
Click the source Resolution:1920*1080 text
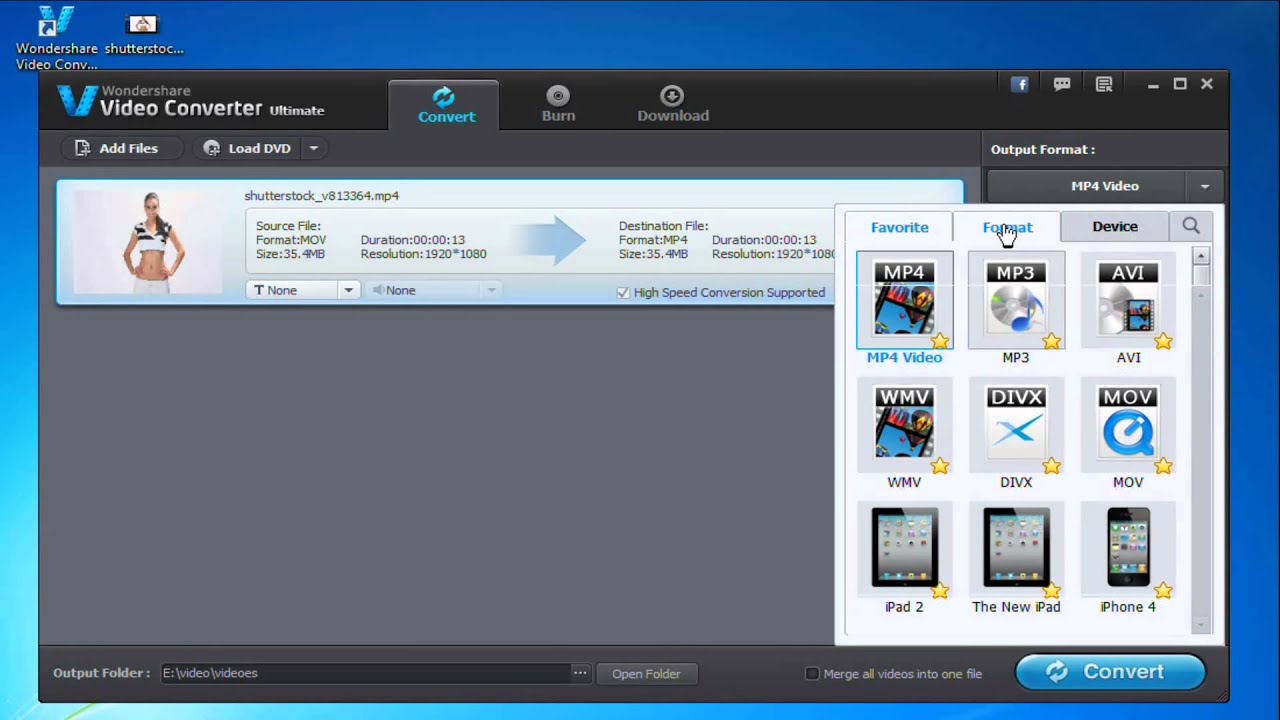(423, 254)
